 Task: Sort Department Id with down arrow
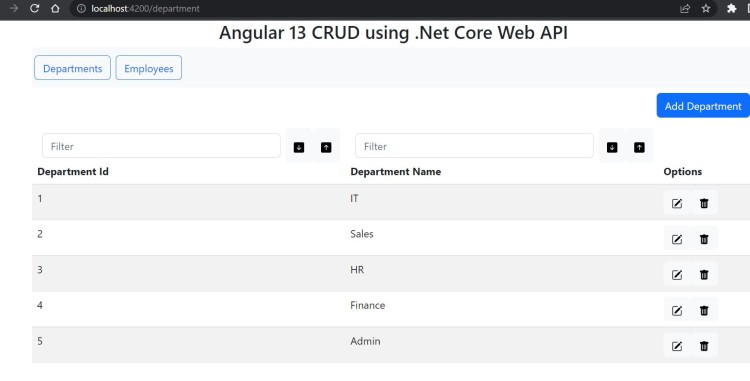point(299,147)
